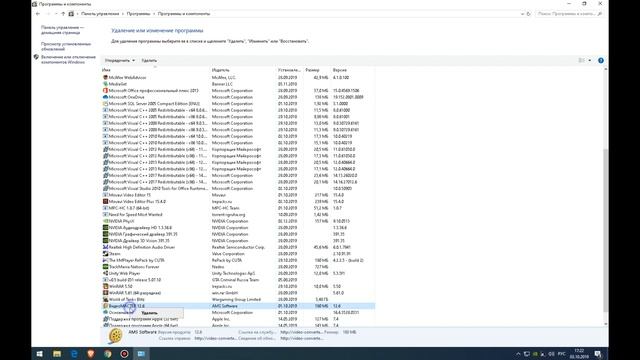The height and width of the screenshot is (360, 640).
Task: Open the Упорядочить dropdown
Action: tap(120, 60)
